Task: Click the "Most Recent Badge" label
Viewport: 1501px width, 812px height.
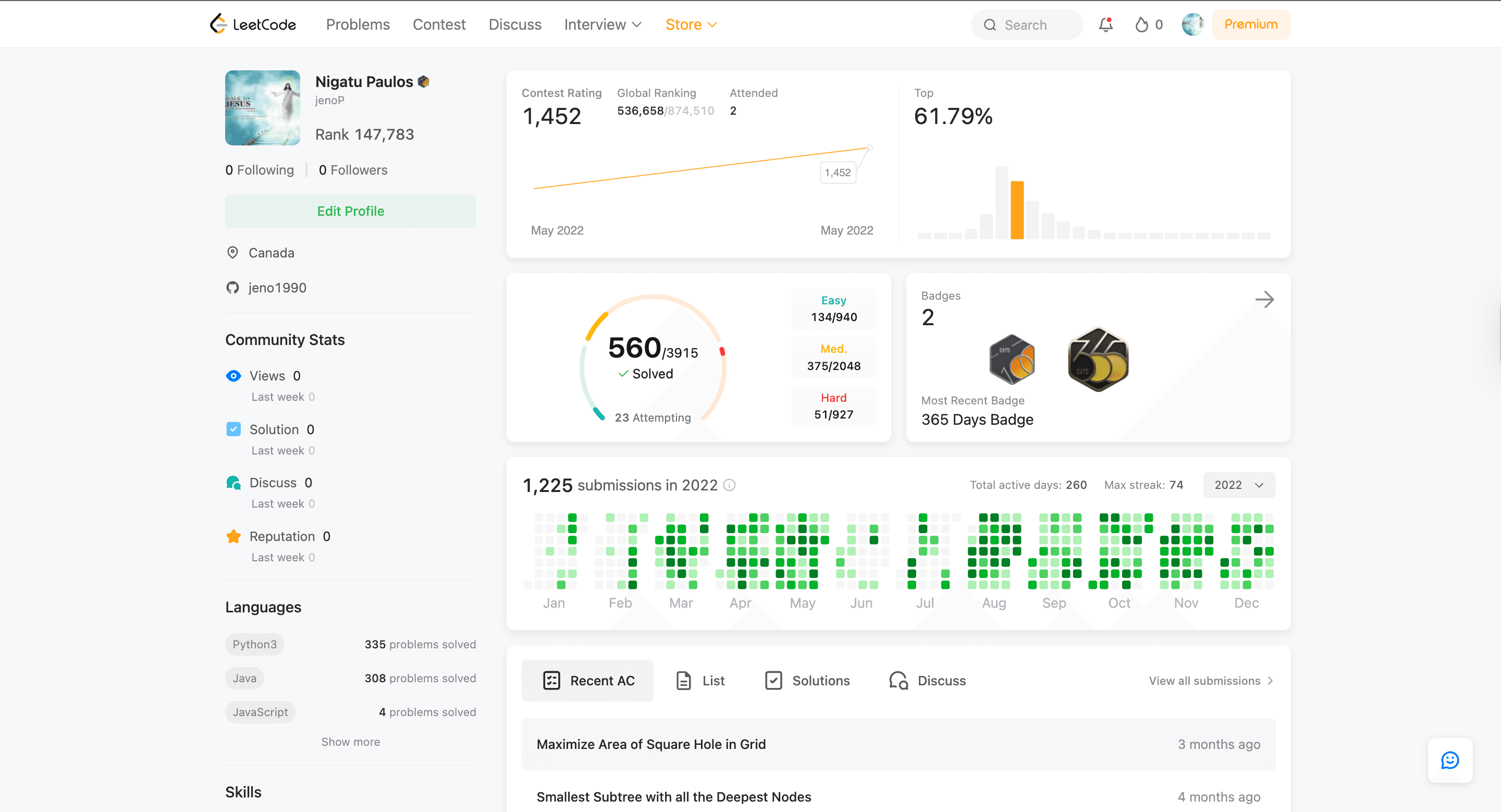Action: click(973, 401)
